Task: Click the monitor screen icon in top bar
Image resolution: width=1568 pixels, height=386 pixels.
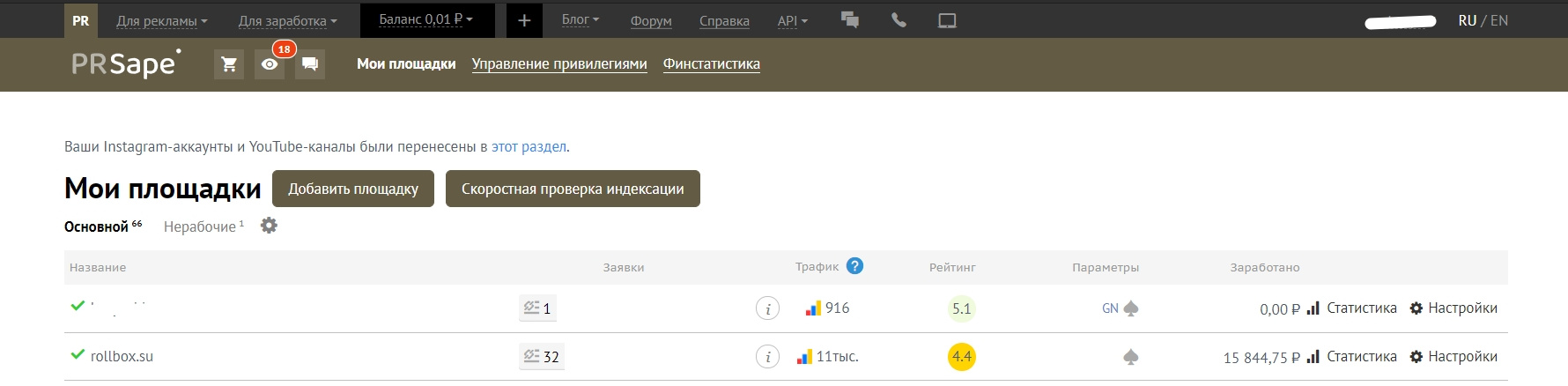Action: [x=947, y=20]
